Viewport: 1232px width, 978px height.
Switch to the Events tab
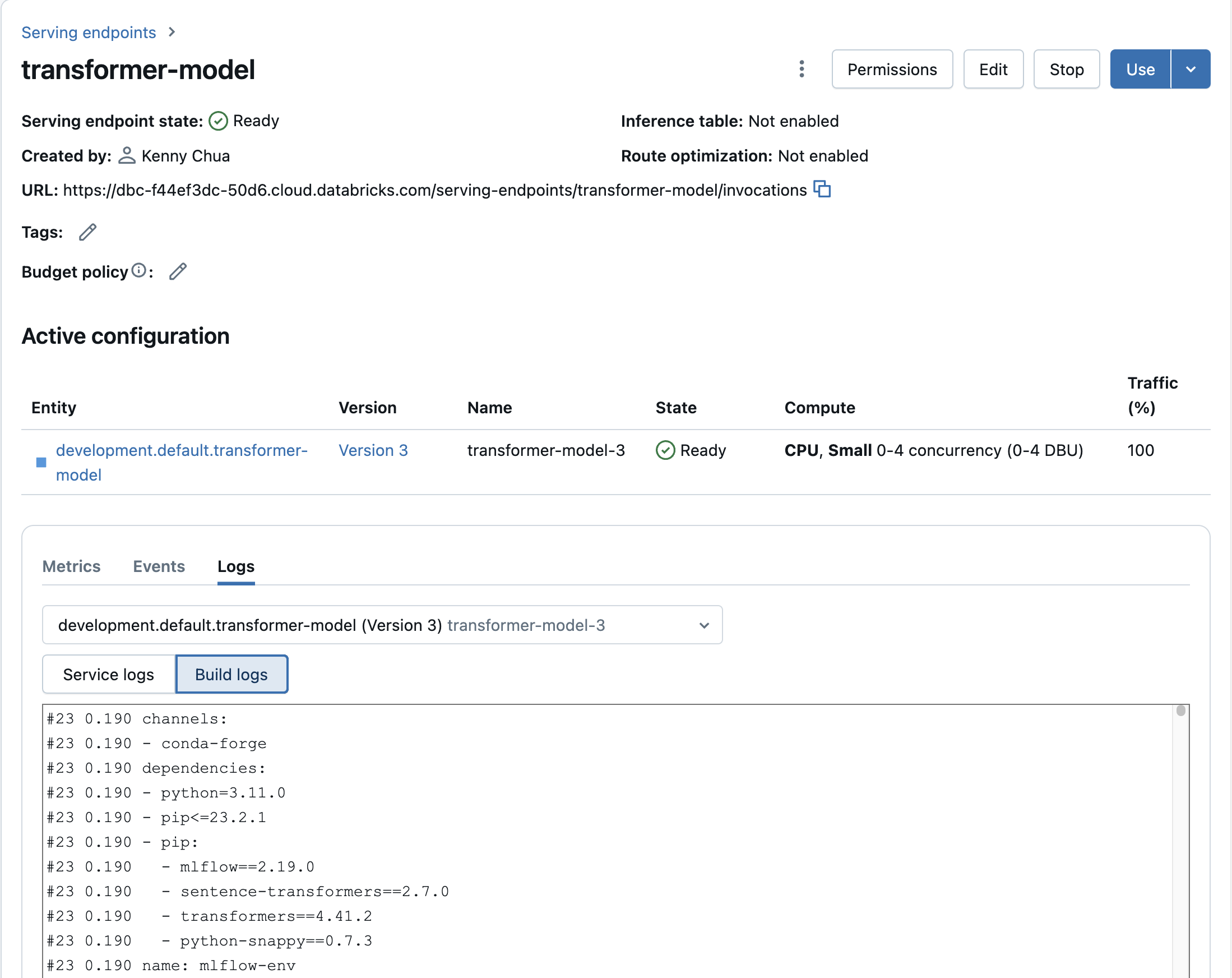[158, 566]
